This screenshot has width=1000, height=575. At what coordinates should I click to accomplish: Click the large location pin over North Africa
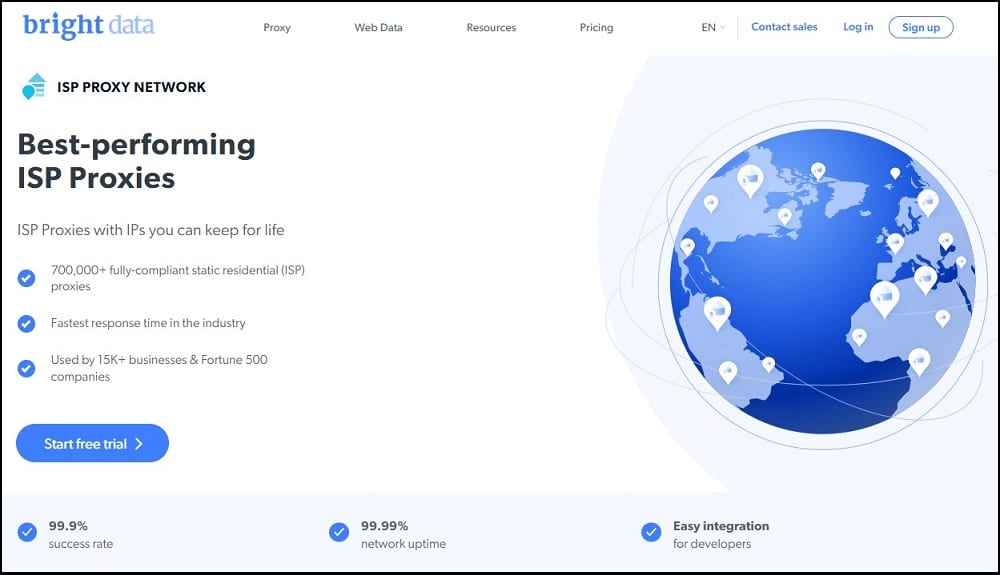pyautogui.click(x=885, y=298)
